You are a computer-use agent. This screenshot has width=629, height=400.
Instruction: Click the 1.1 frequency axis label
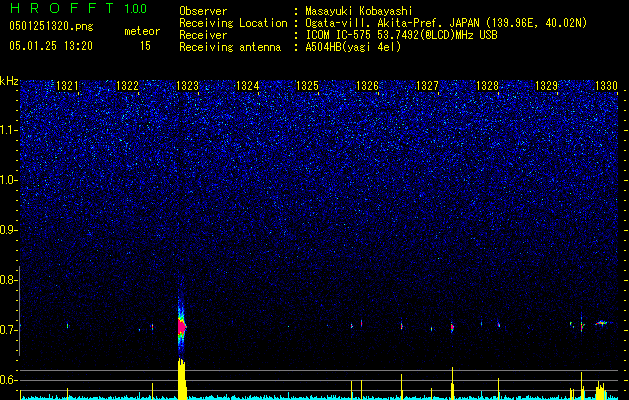[8, 130]
